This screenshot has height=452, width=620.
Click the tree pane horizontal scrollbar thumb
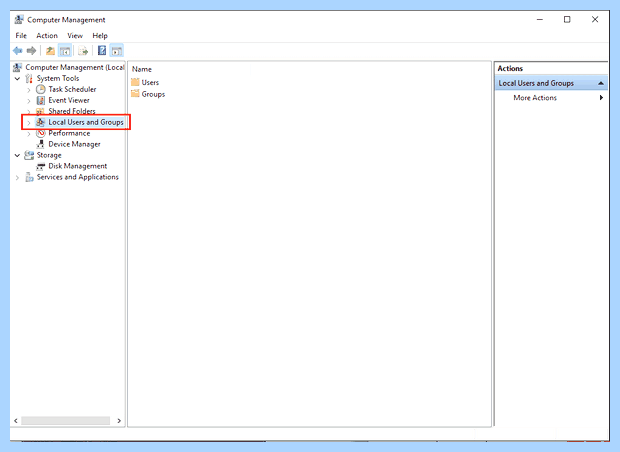point(66,421)
